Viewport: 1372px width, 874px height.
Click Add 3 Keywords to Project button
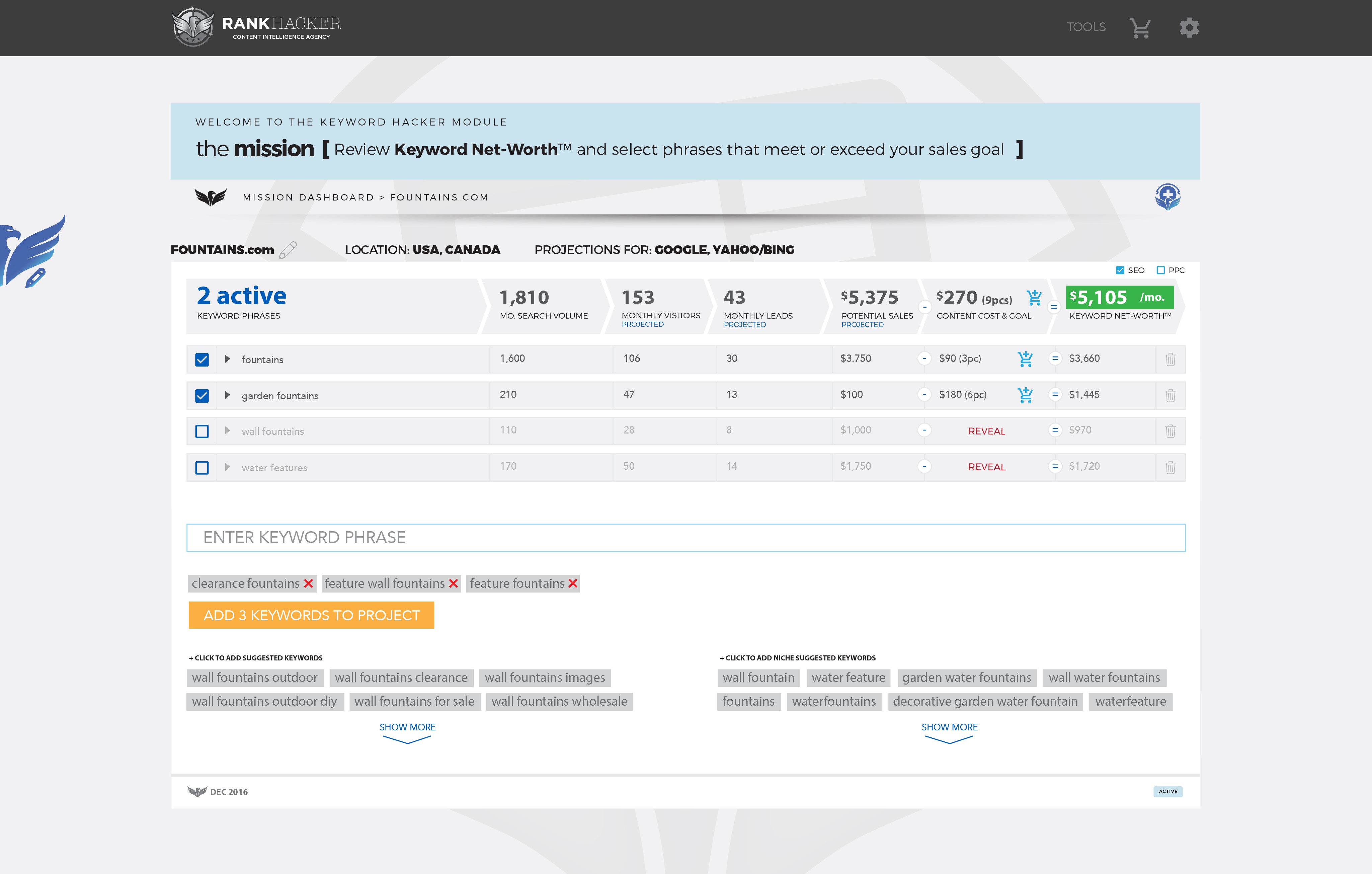pos(311,615)
